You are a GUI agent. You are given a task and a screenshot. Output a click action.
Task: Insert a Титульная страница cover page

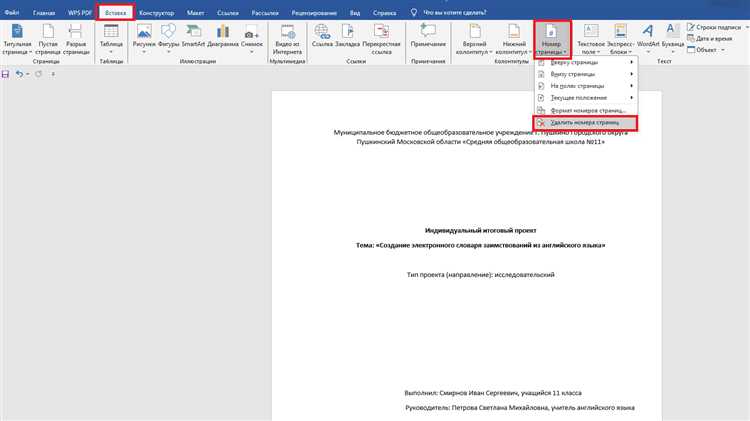click(x=17, y=39)
